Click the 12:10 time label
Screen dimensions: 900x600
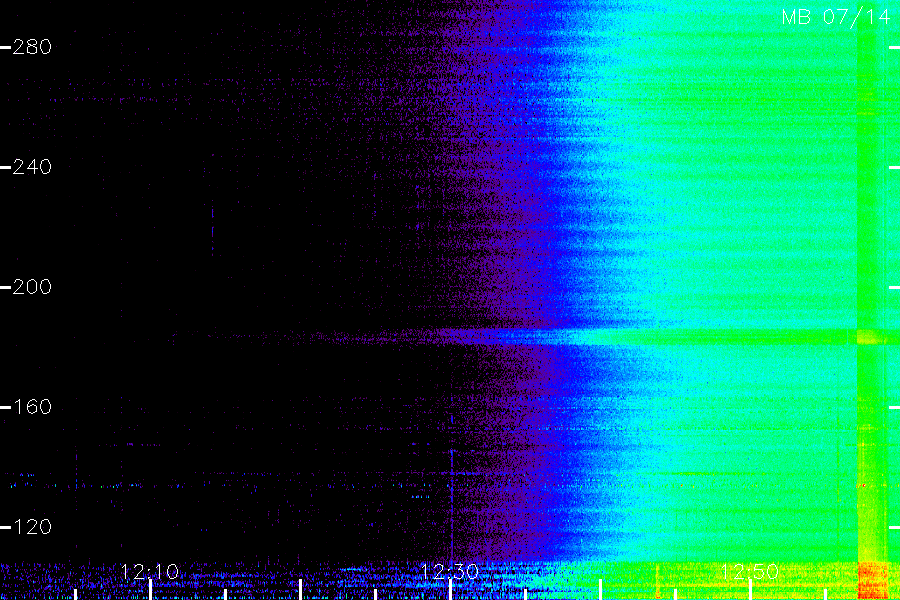click(150, 572)
